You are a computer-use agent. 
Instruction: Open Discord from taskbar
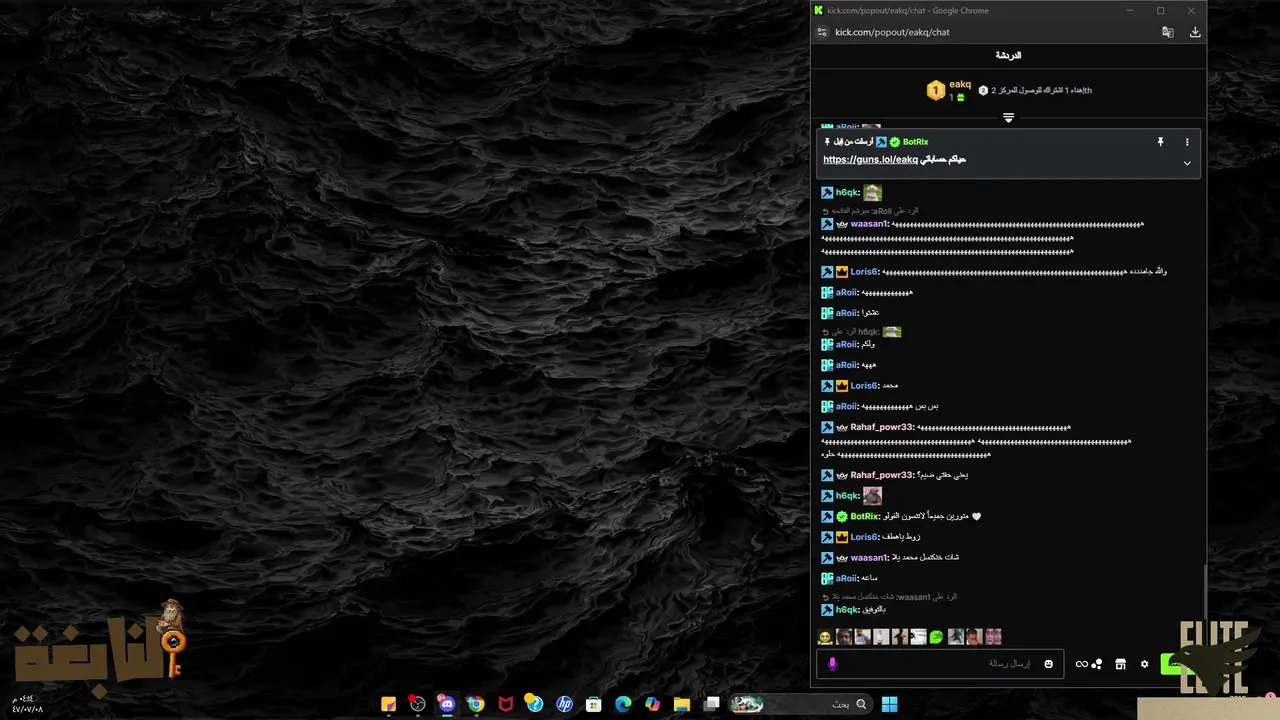(447, 704)
